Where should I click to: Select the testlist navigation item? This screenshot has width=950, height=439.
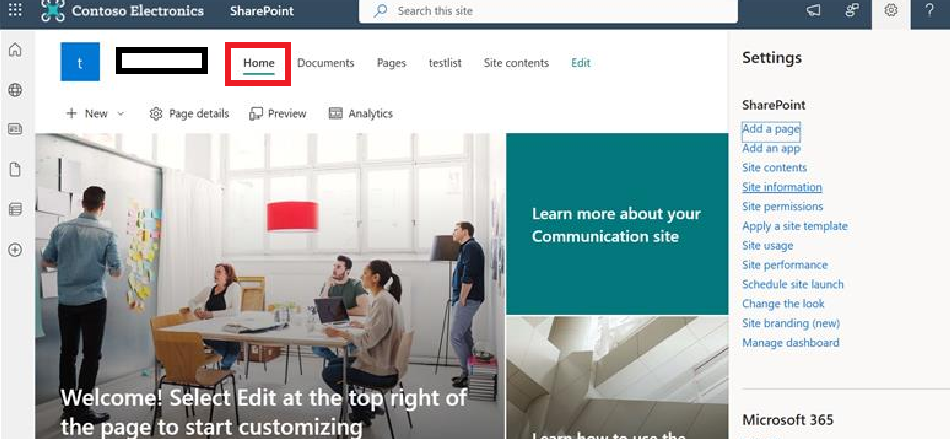click(445, 63)
